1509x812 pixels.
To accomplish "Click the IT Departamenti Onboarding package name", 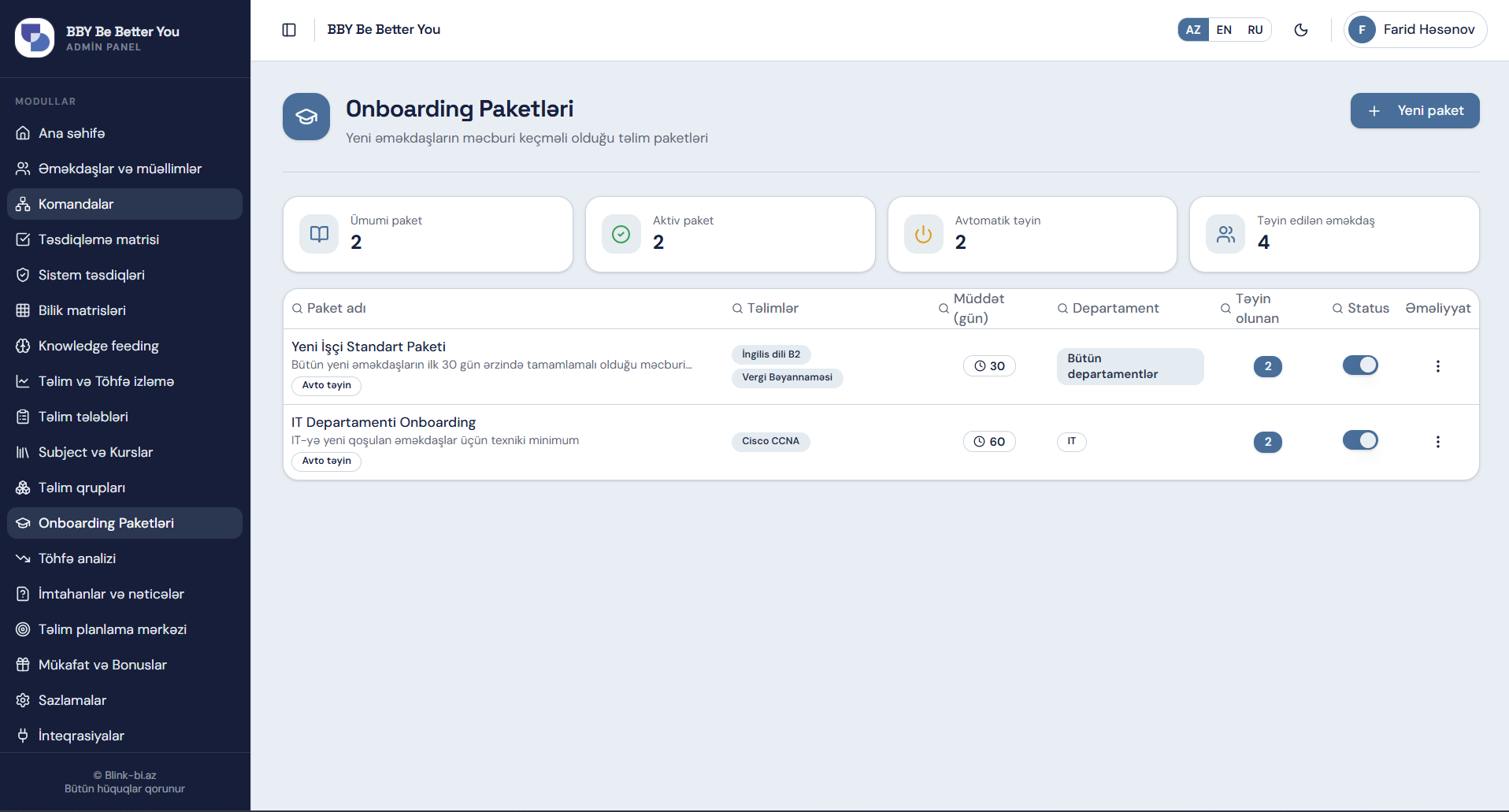I will click(384, 422).
